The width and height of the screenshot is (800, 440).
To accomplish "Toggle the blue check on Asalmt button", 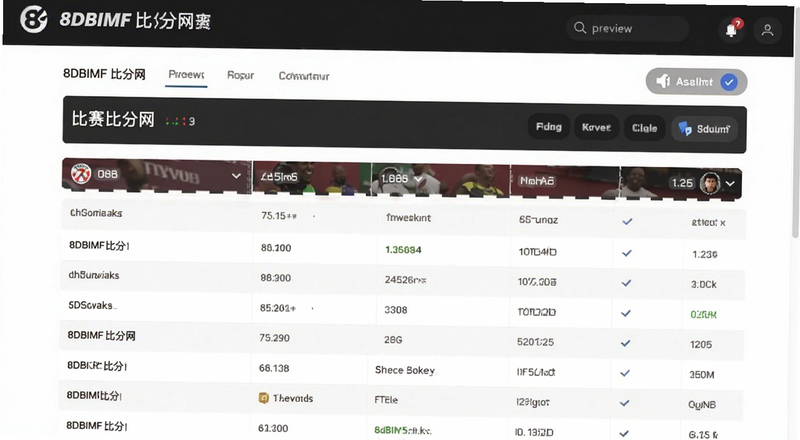I will pyautogui.click(x=729, y=82).
